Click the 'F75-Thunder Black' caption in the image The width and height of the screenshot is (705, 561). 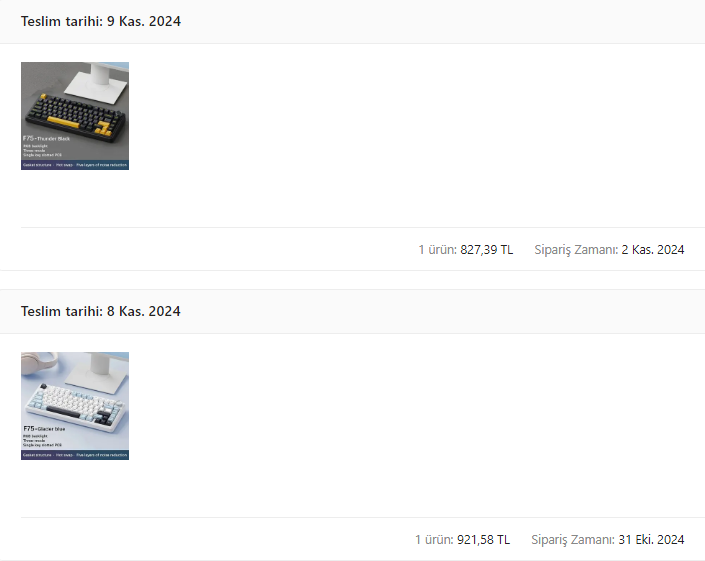point(46,138)
